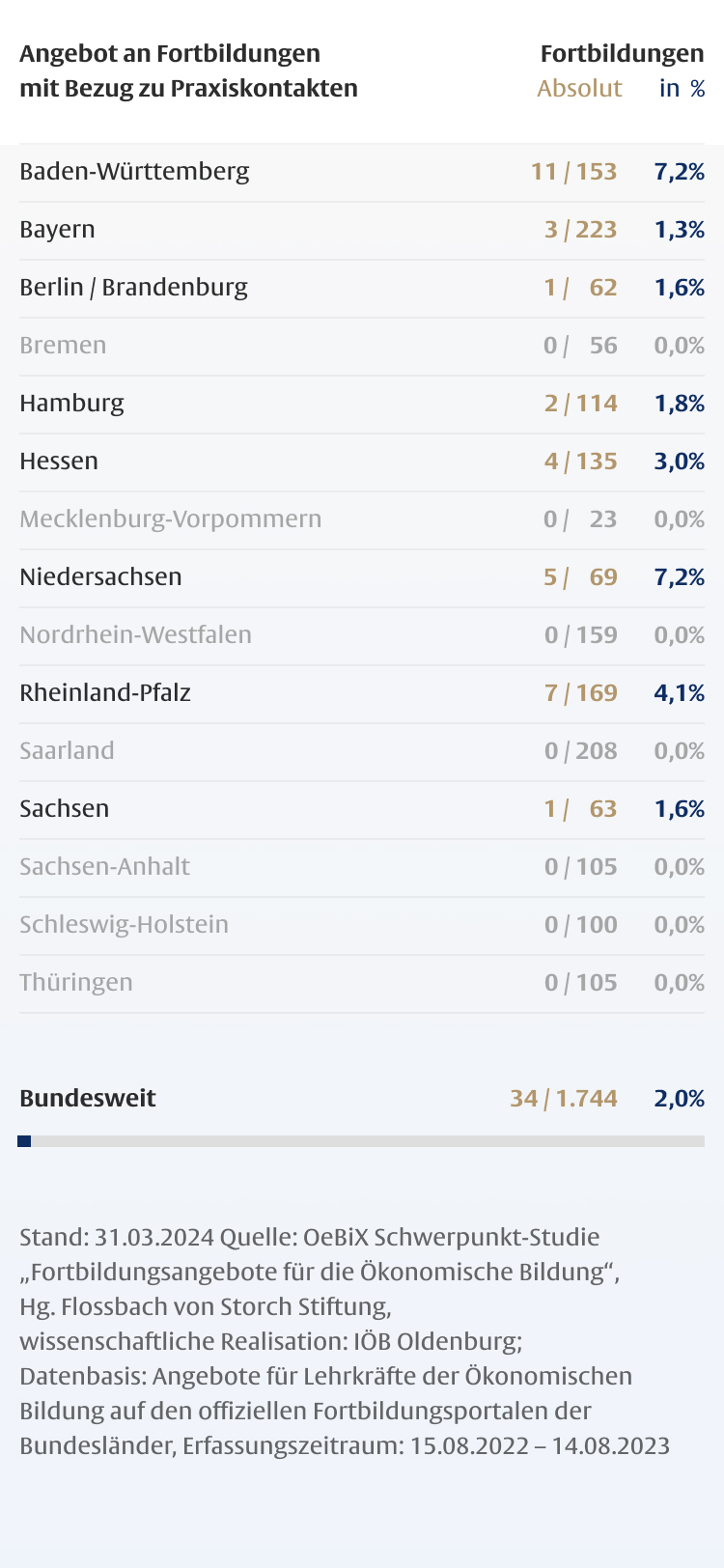Image resolution: width=724 pixels, height=1568 pixels.
Task: Click the 'Absolut' column header
Action: point(579,89)
